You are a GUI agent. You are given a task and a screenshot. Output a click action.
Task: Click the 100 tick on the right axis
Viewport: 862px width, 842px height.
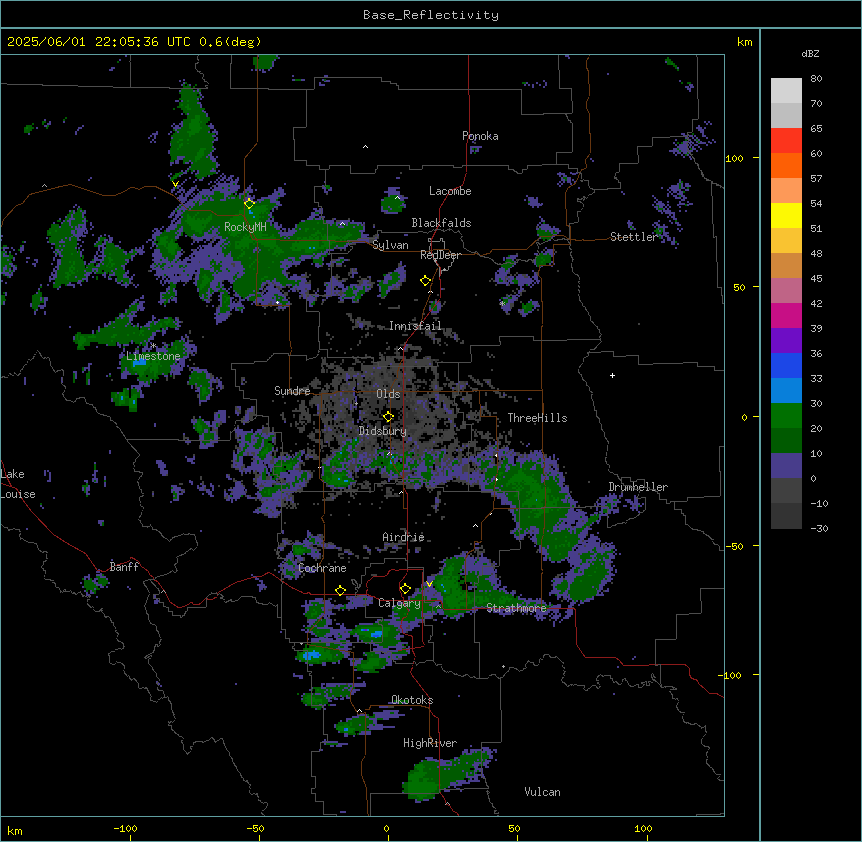734,158
